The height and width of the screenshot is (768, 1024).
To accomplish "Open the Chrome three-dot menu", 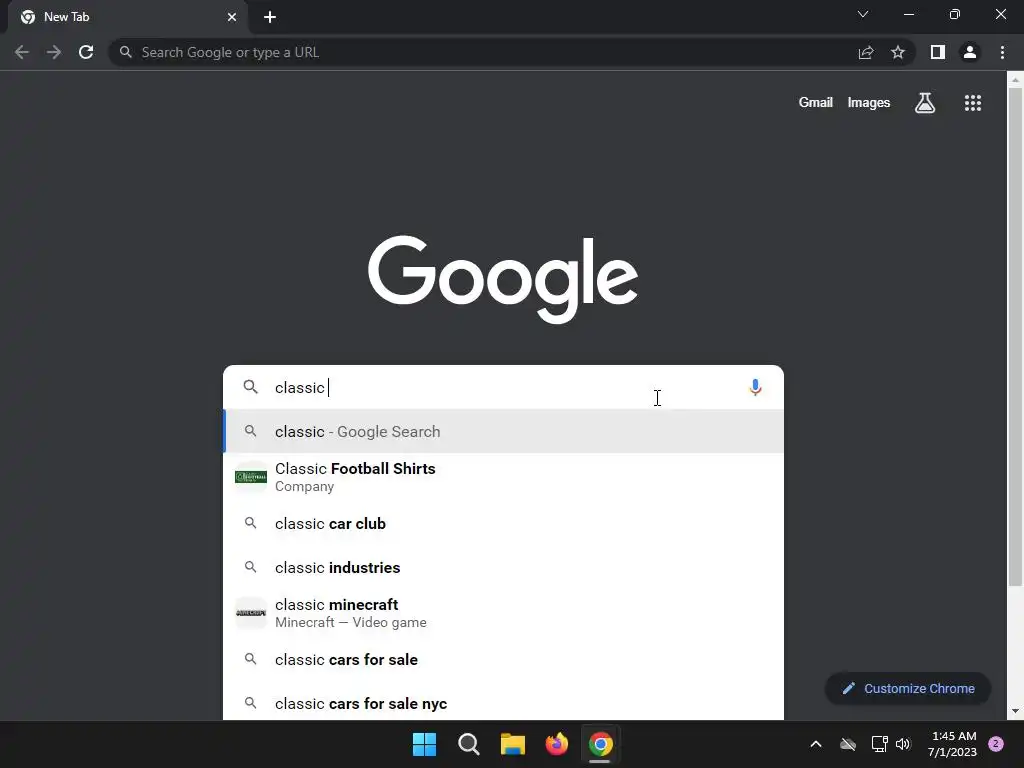I will point(1002,52).
